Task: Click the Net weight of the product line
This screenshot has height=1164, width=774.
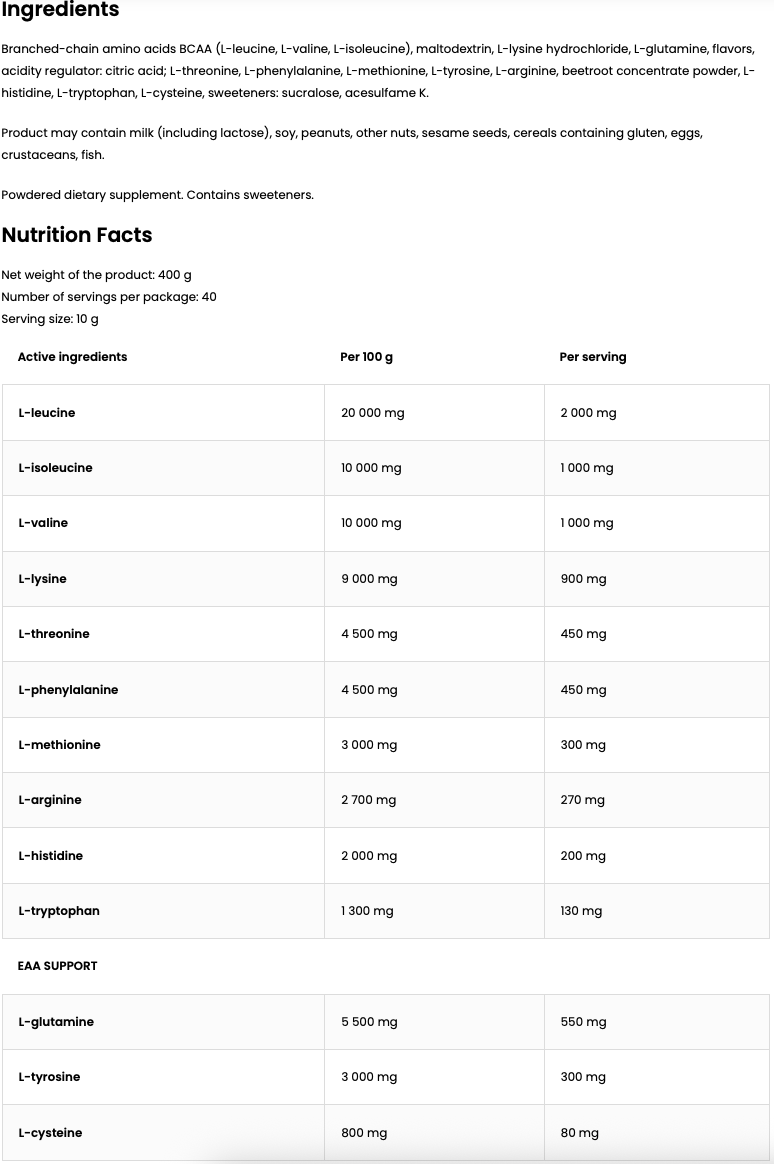Action: click(x=96, y=275)
